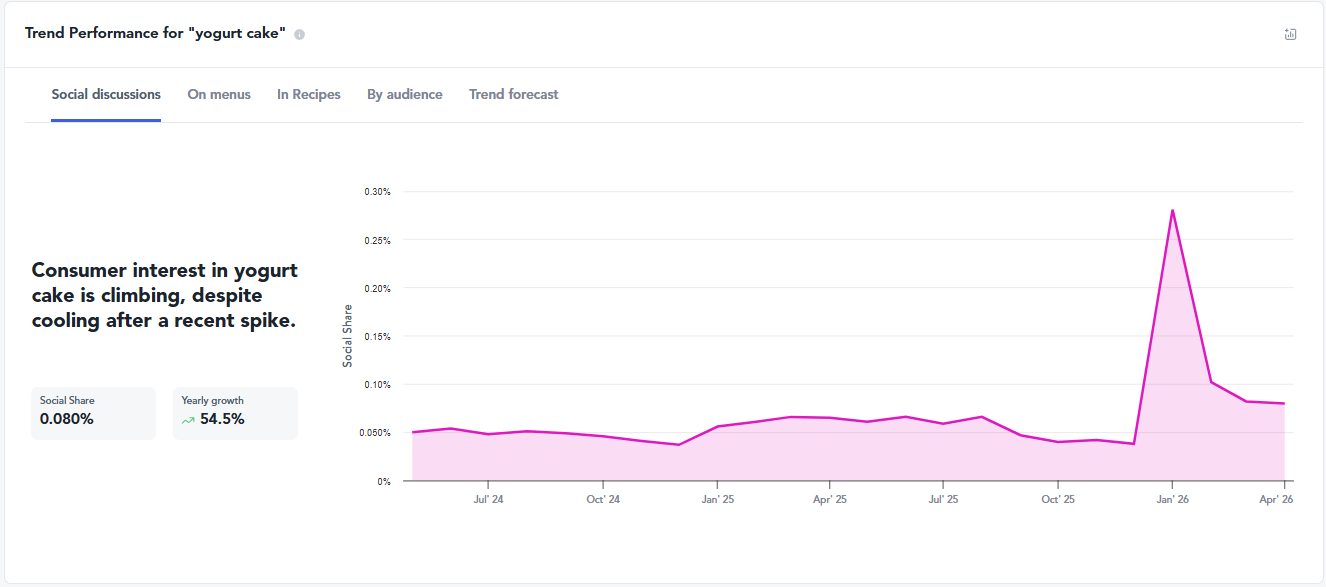
Task: Click the consumer interest summary headline
Action: 165,295
